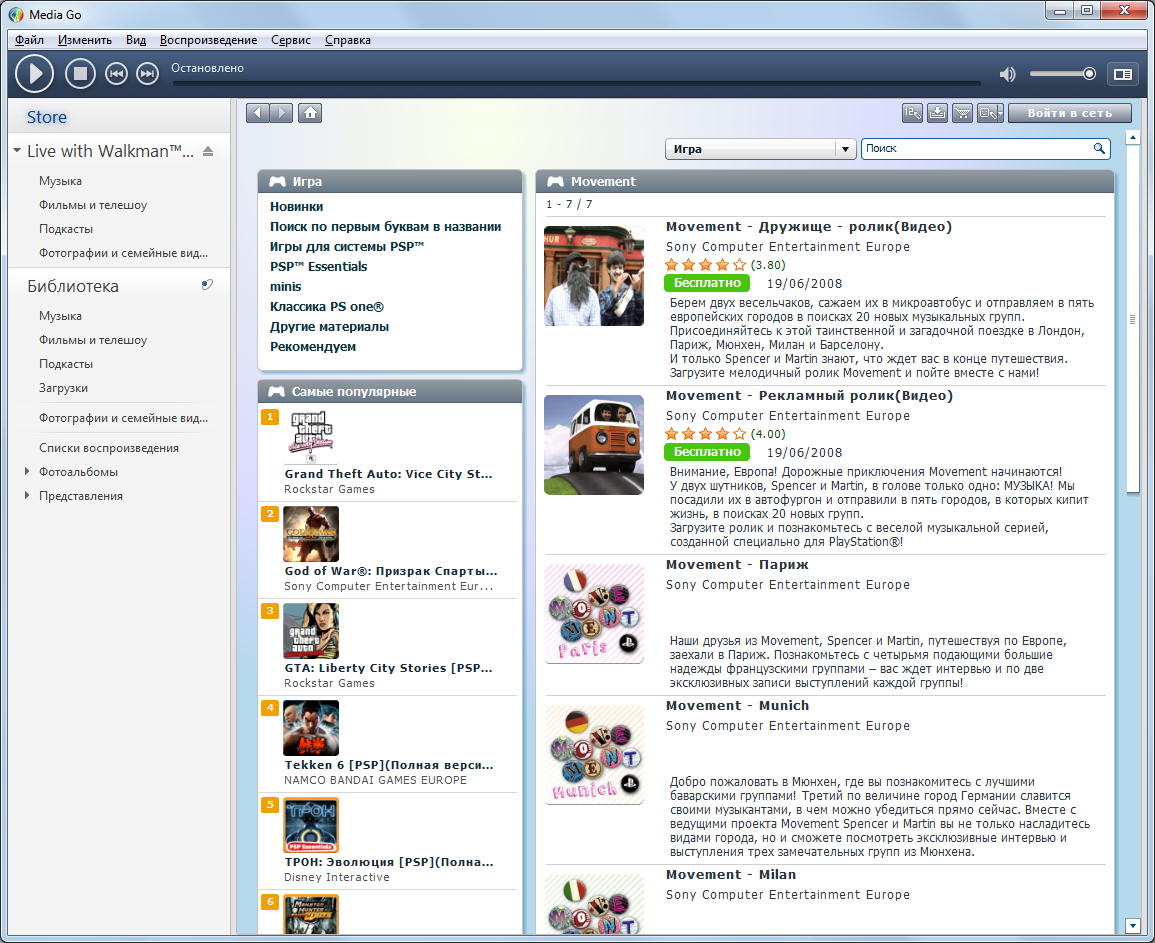Open the Movement - Milan title
The width and height of the screenshot is (1155, 943).
(x=731, y=874)
